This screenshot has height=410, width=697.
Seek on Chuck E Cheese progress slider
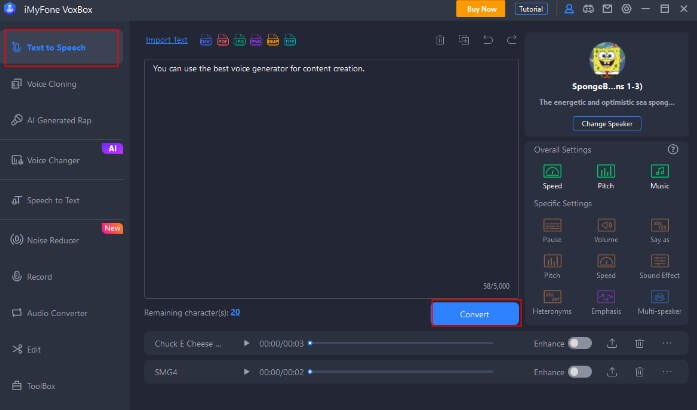401,343
